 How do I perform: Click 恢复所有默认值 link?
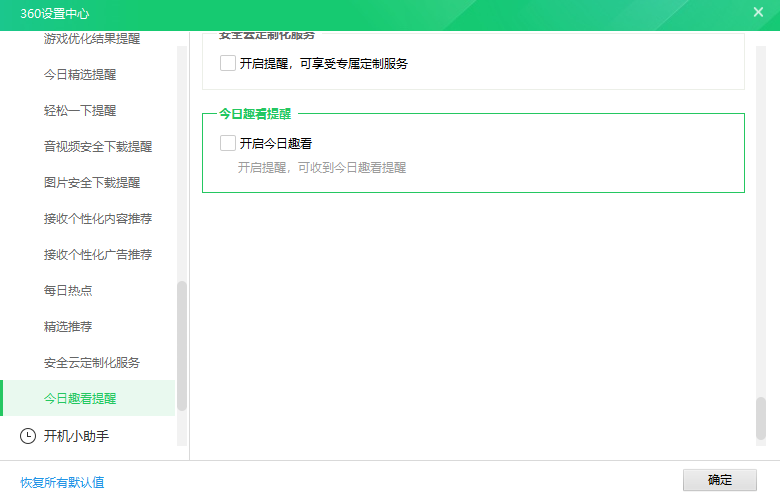pos(62,482)
